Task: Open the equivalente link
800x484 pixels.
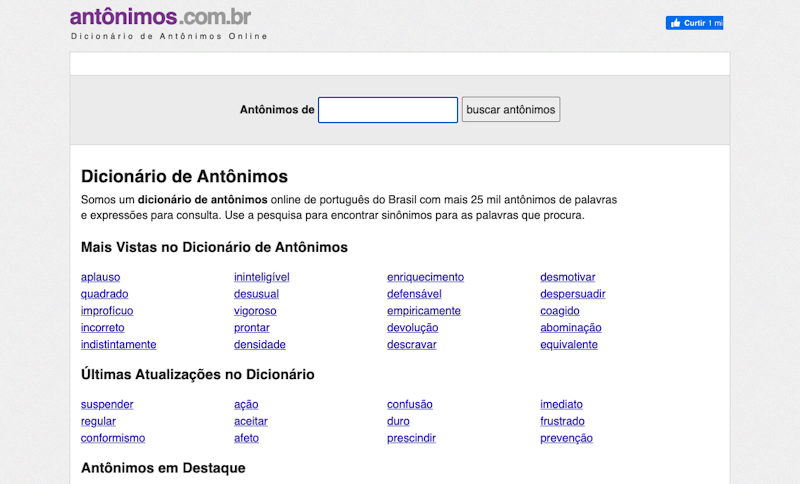Action: 569,344
